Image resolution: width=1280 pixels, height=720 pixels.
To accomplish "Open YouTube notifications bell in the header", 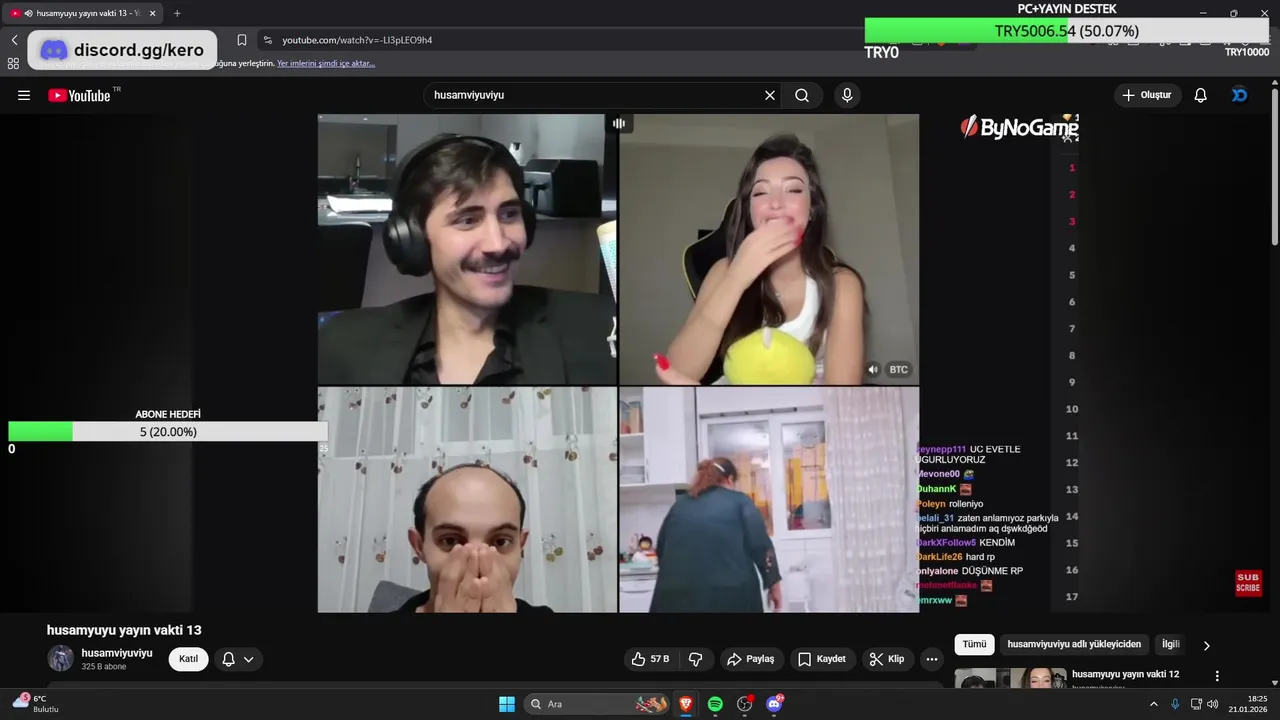I will pyautogui.click(x=1200, y=95).
